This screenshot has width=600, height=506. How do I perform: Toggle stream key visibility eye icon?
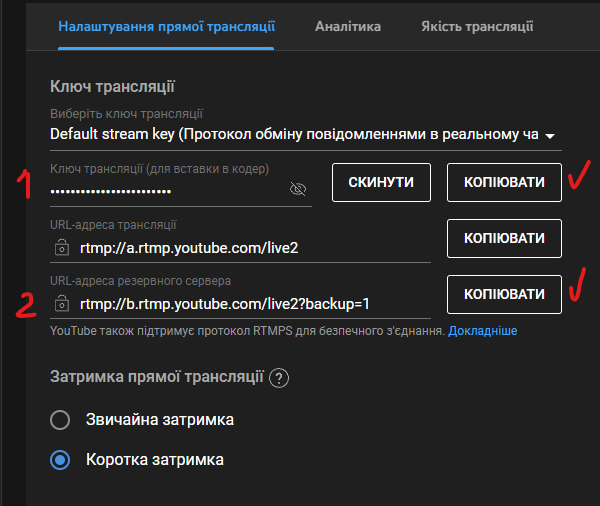(297, 188)
